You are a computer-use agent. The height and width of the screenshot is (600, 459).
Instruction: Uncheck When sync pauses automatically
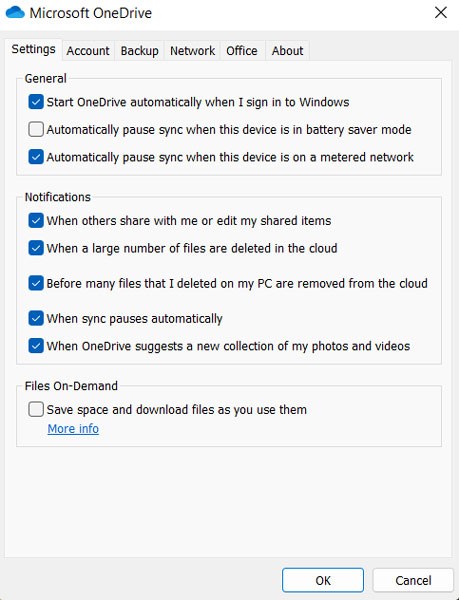pos(36,318)
